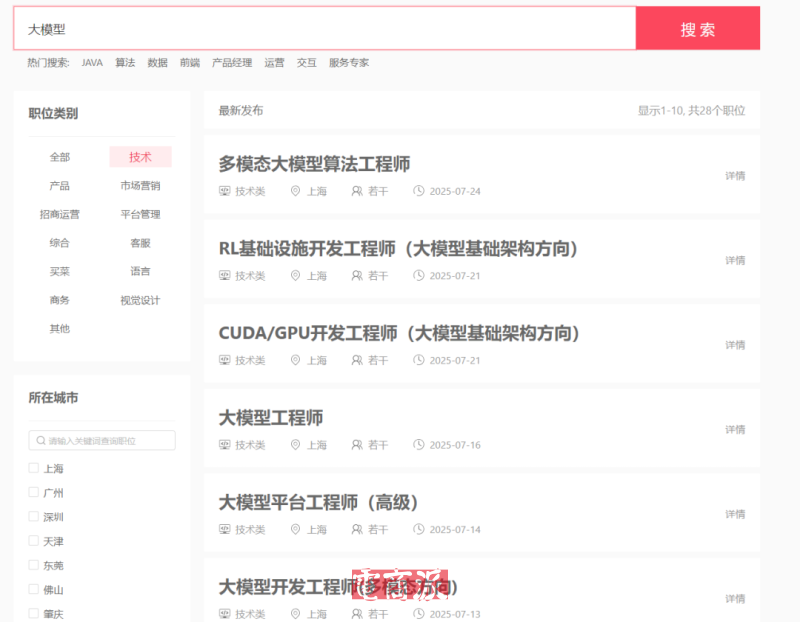Click category icon under RL基础设施开发工程师

tap(224, 276)
